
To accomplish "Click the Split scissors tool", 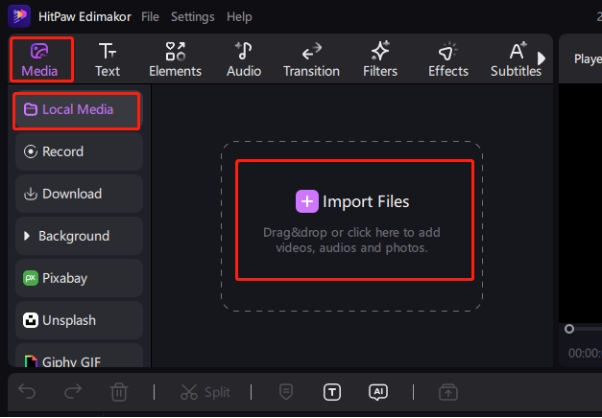I will pos(206,392).
